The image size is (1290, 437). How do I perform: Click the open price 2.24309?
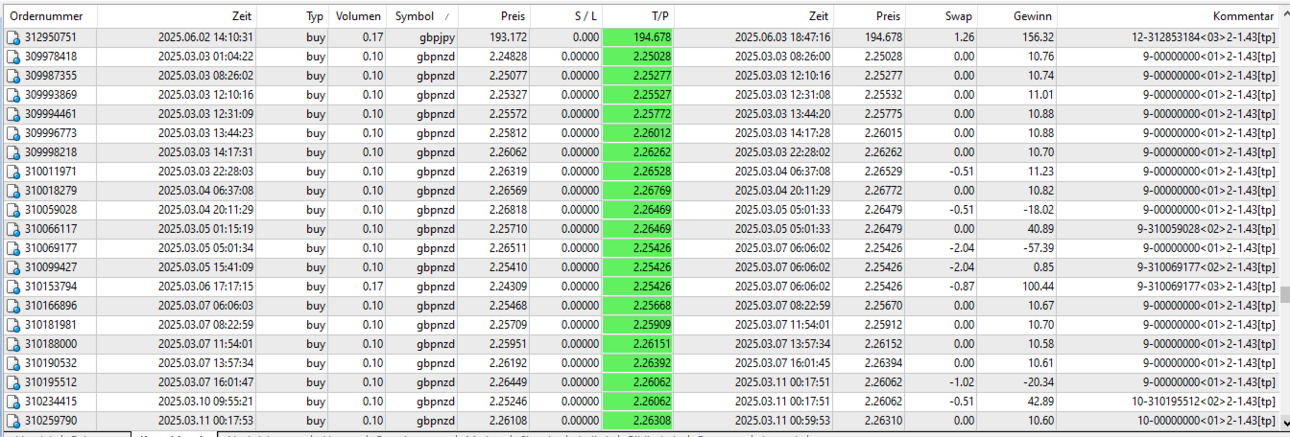point(506,286)
